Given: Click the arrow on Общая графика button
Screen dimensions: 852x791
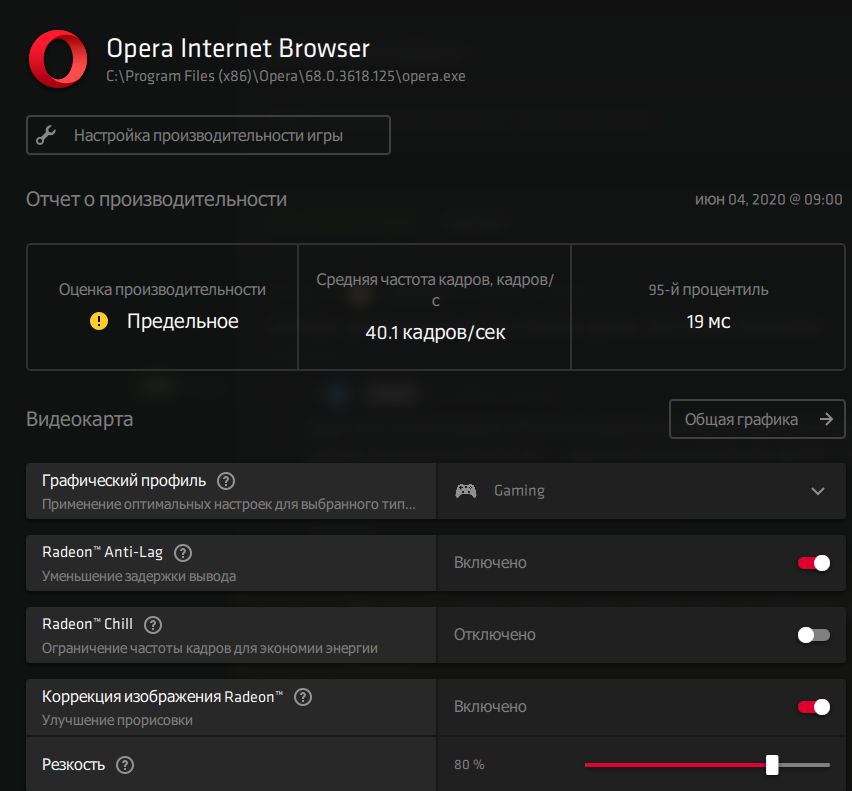Looking at the screenshot, I should click(825, 419).
